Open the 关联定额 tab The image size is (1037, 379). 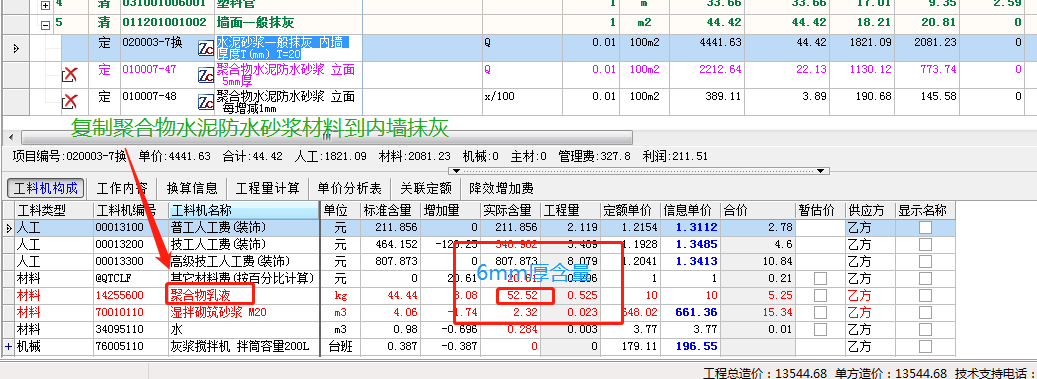point(426,189)
